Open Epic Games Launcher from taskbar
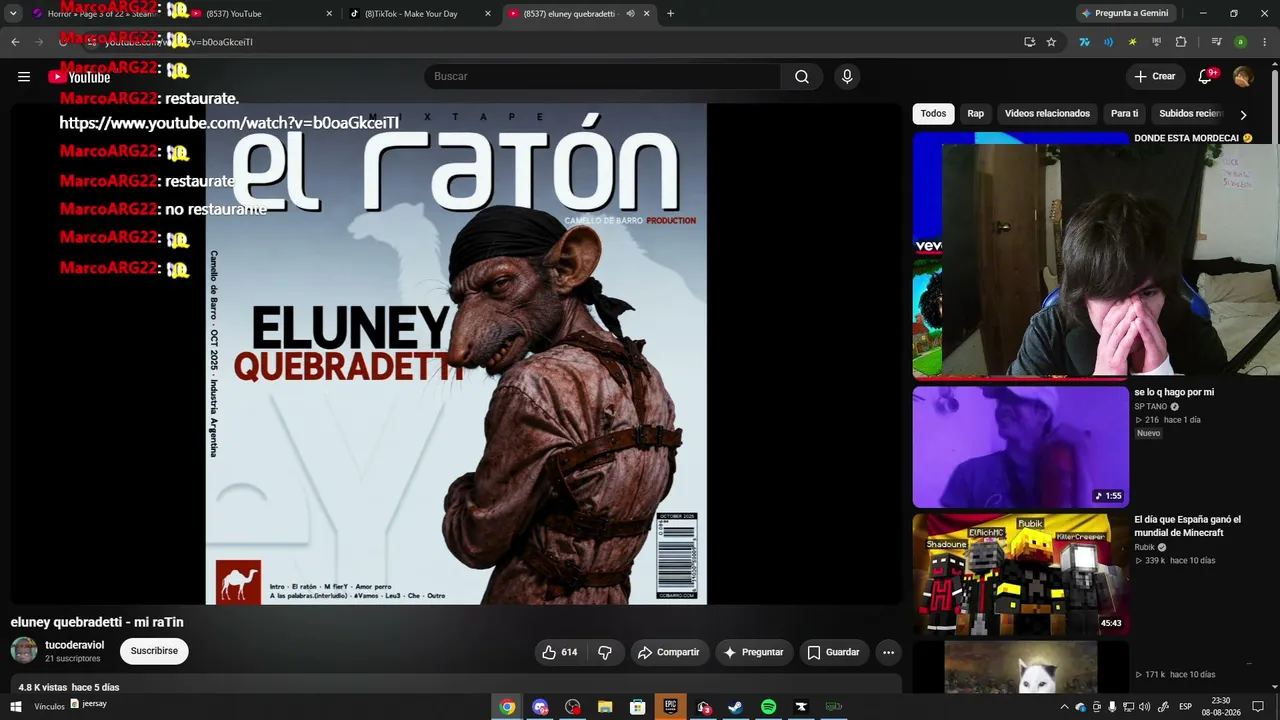Viewport: 1280px width, 720px height. click(x=670, y=707)
